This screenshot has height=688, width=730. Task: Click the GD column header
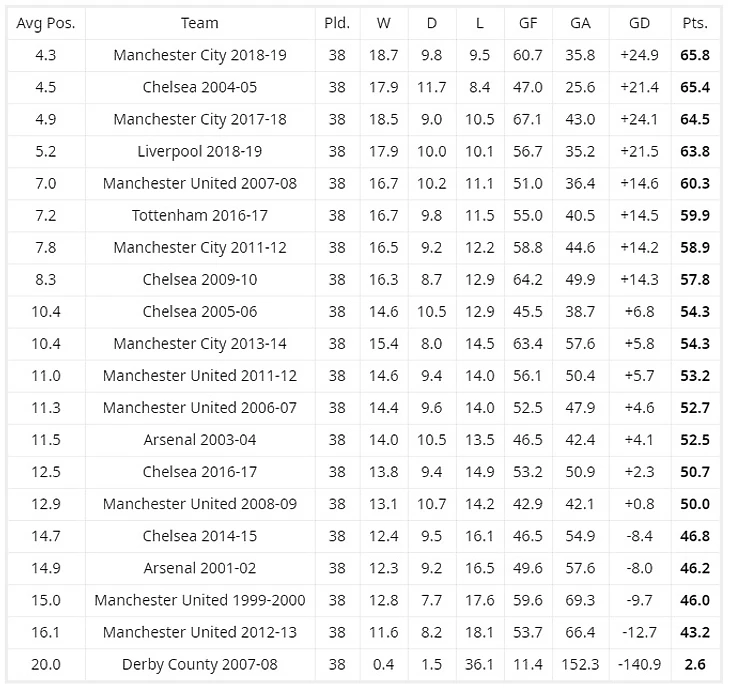point(639,23)
